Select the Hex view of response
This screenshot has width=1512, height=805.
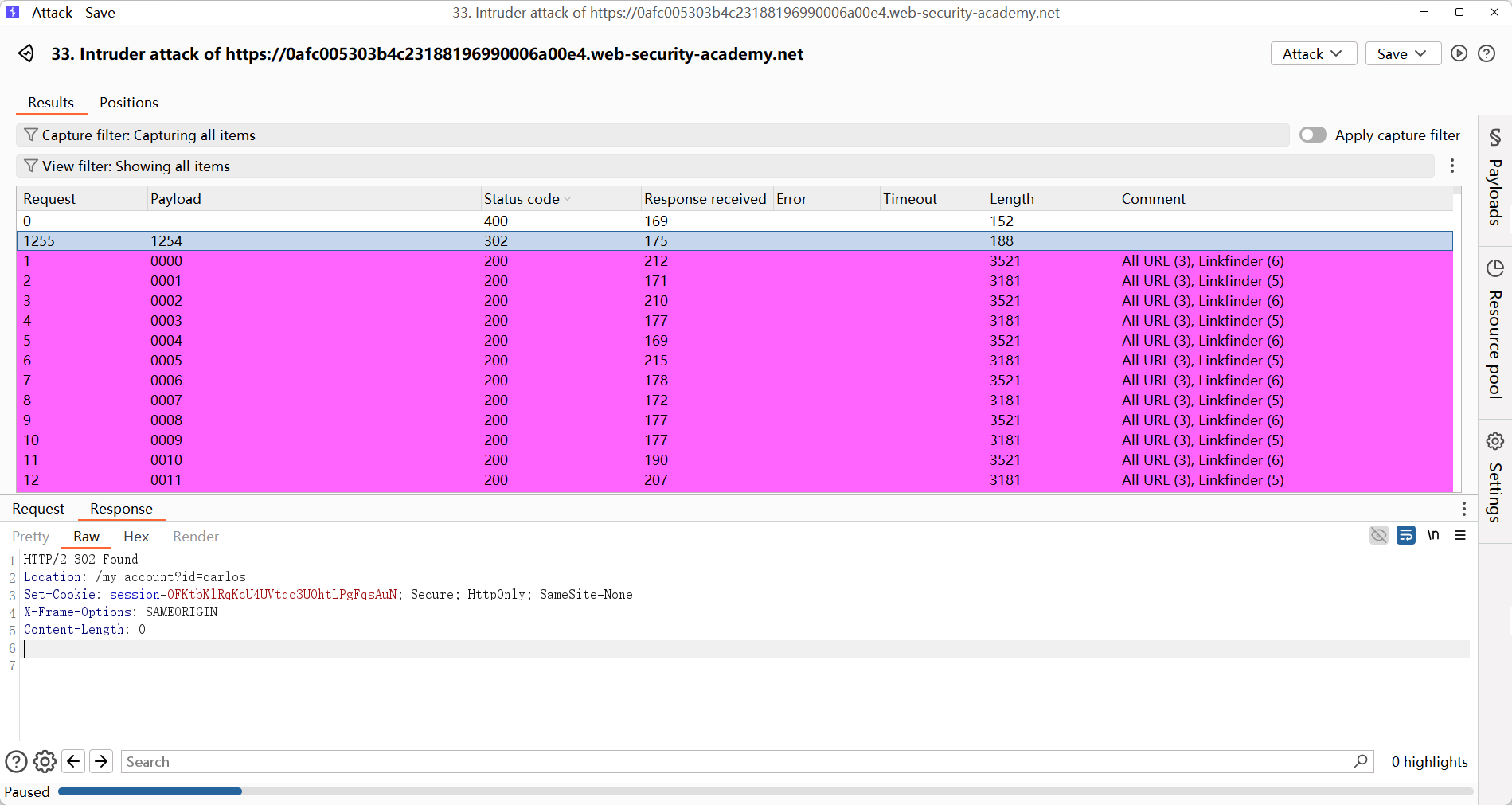[x=136, y=537]
